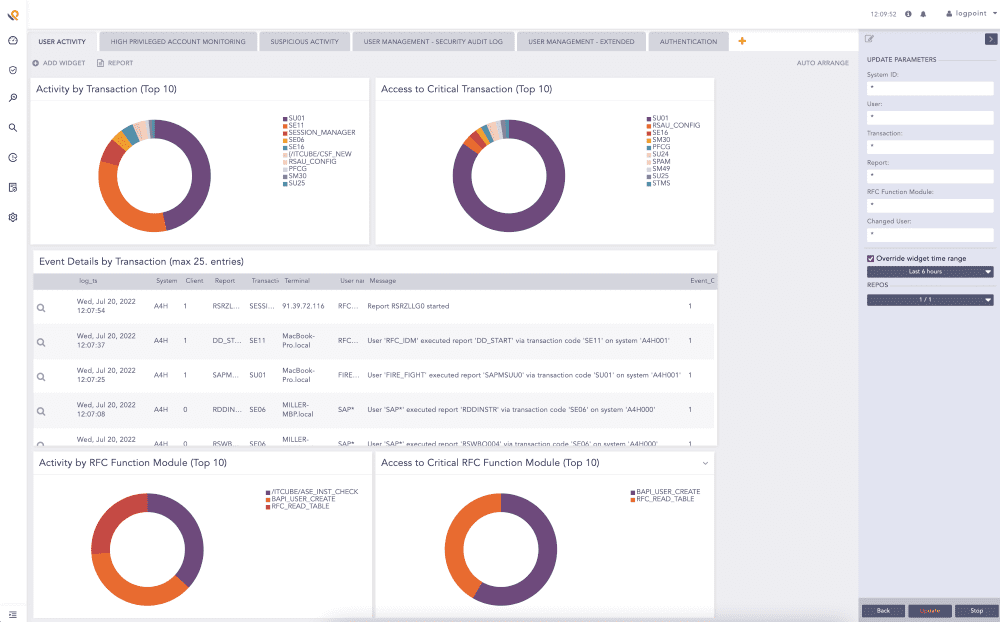
Task: Click the DD_ST... report cell
Action: point(226,341)
